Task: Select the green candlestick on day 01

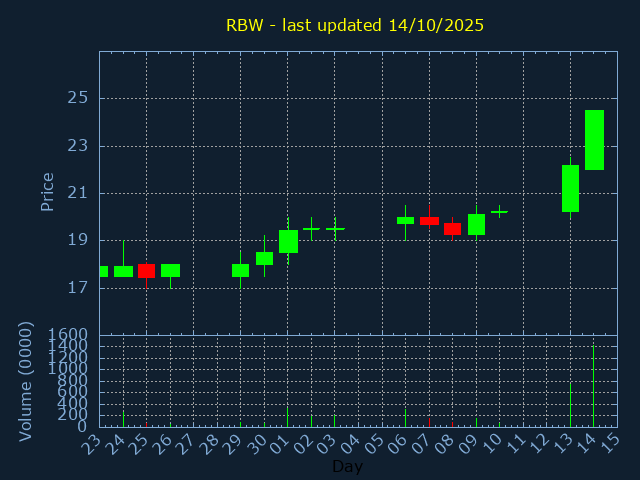Action: [288, 241]
